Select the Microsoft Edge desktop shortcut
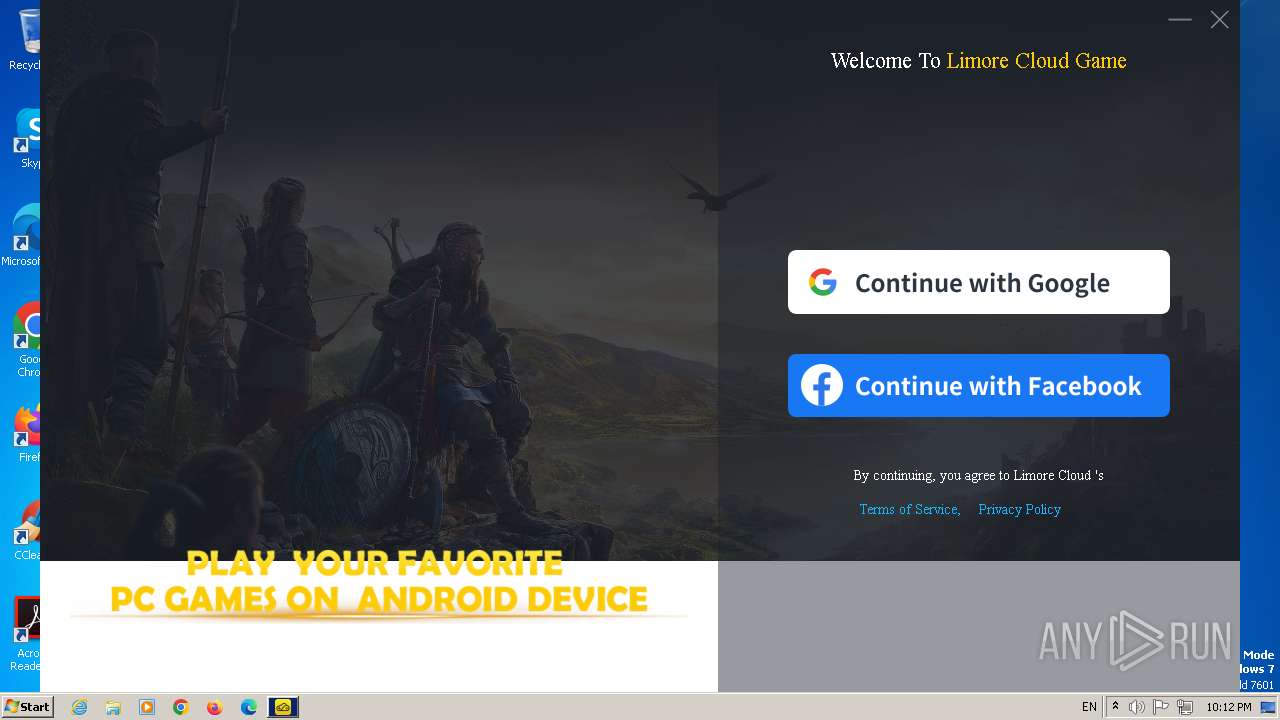This screenshot has height=720, width=1280. [x=22, y=236]
